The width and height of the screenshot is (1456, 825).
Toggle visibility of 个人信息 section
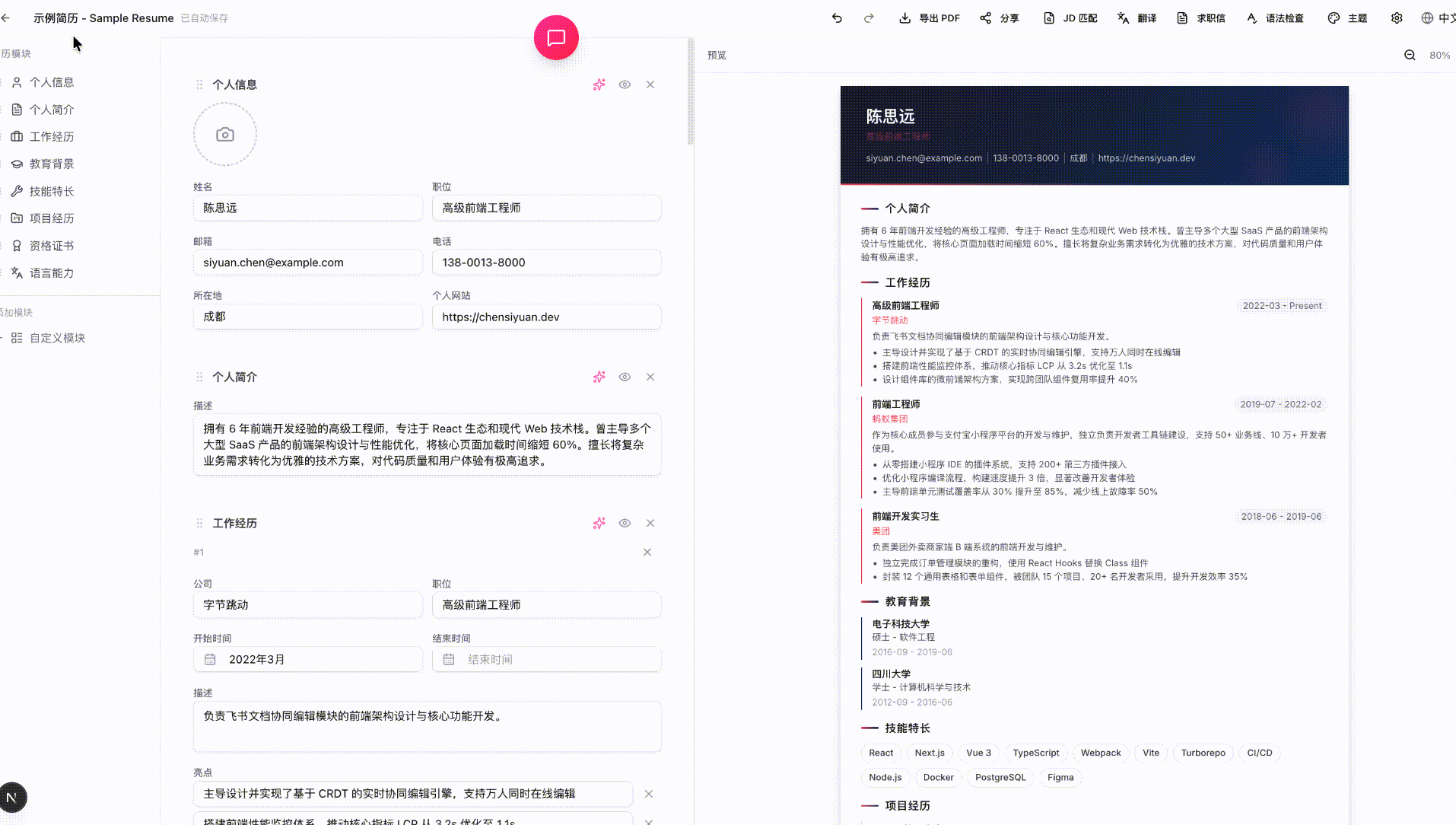625,84
